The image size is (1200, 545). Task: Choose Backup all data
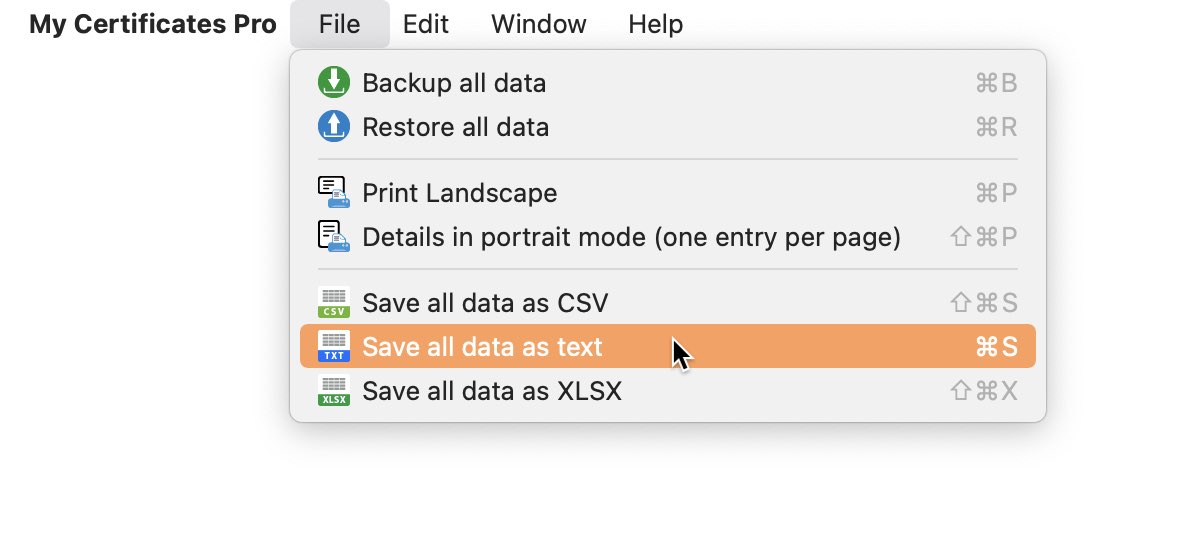(668, 83)
